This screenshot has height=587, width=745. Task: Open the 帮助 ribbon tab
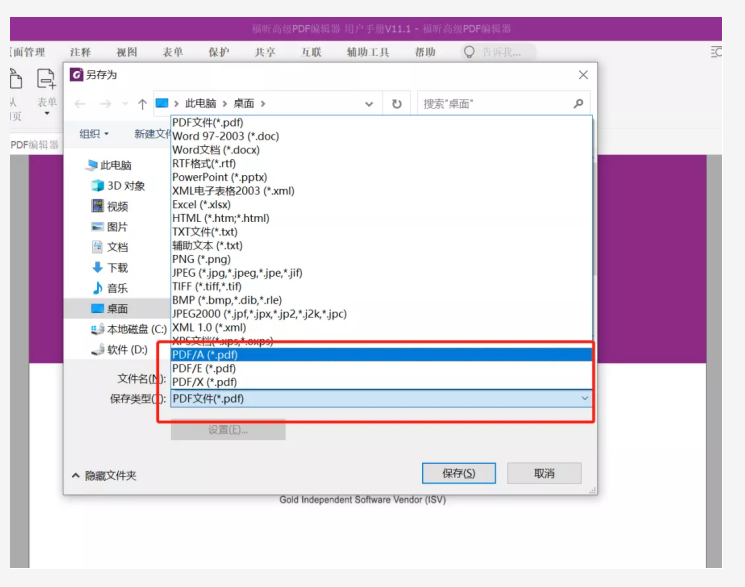(425, 52)
